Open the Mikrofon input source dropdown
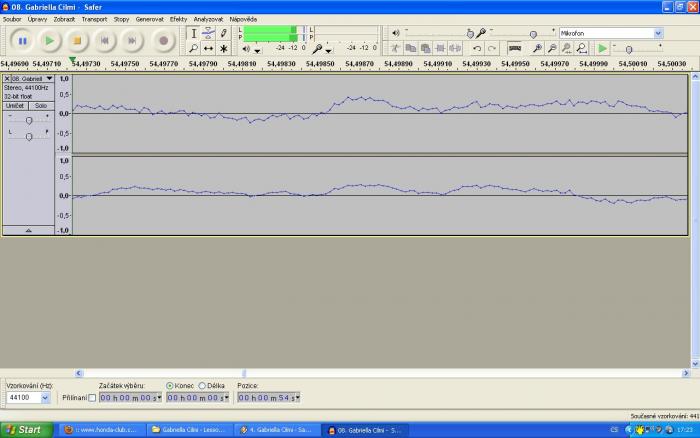This screenshot has width=700, height=438. (x=657, y=33)
